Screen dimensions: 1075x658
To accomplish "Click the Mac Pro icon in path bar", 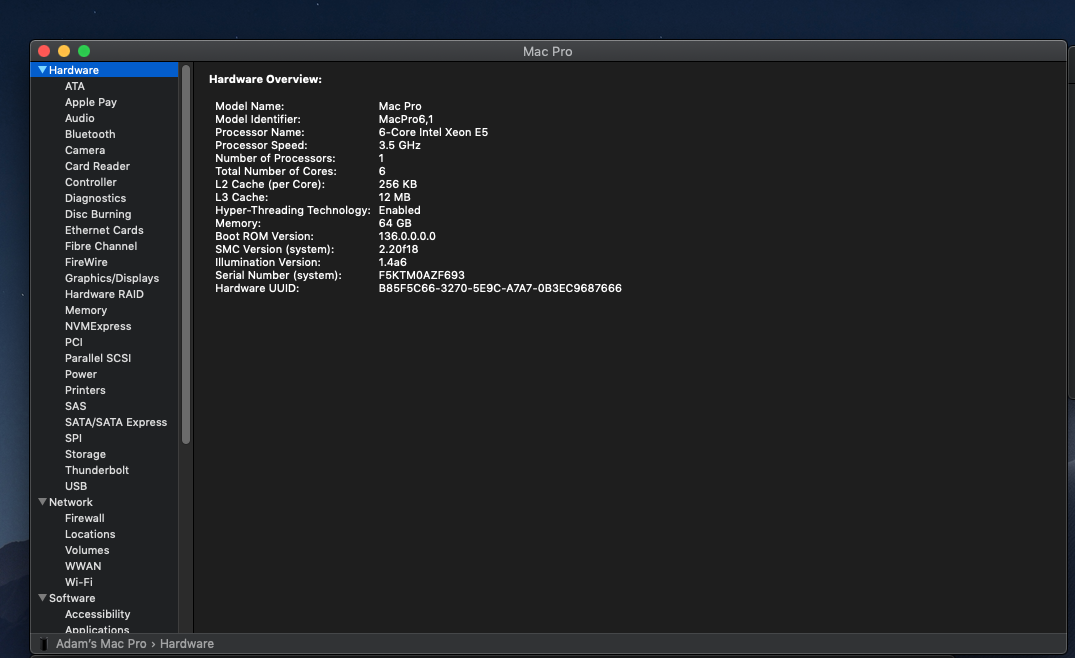I will tap(44, 644).
